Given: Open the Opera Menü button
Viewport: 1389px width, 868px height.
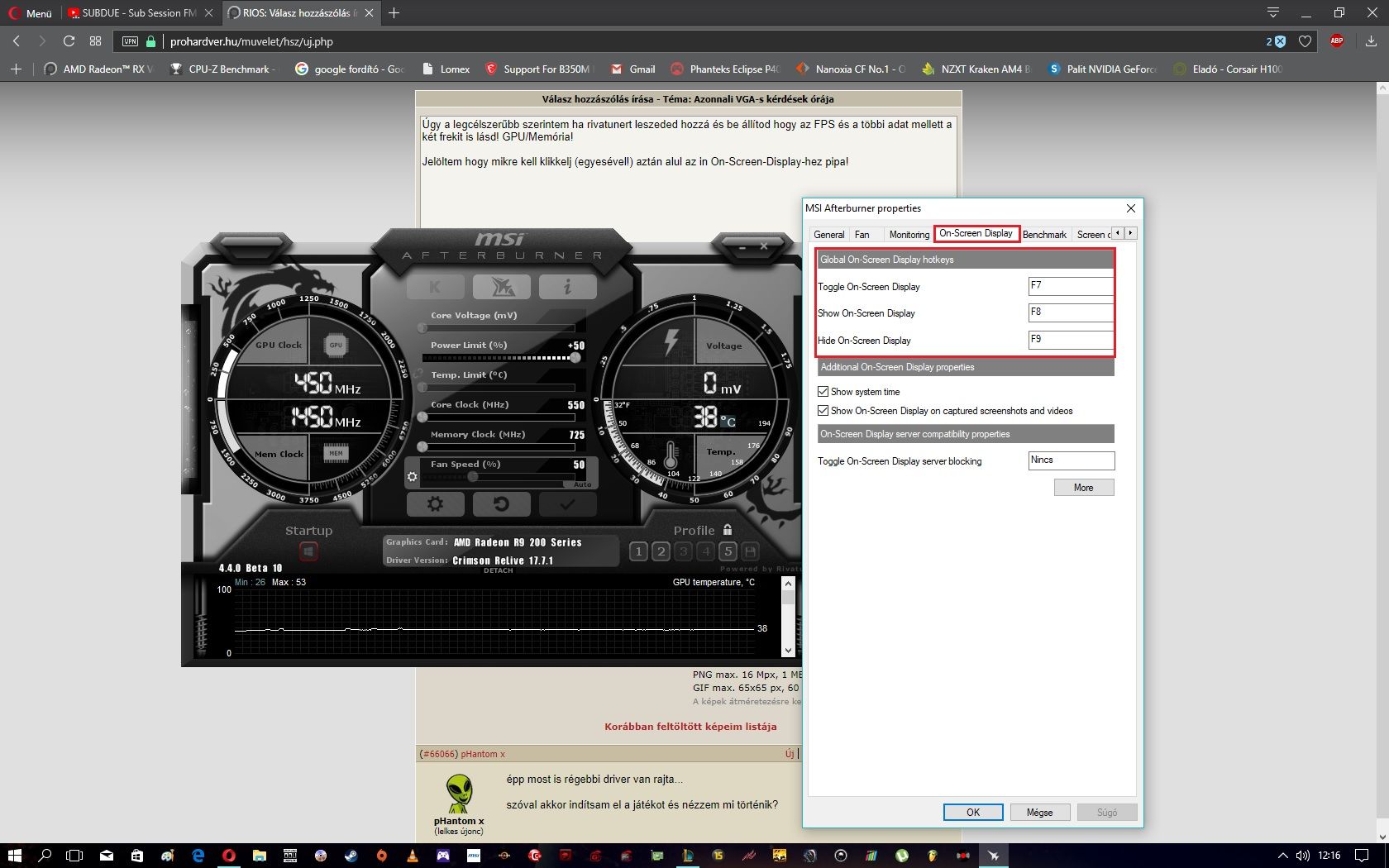Looking at the screenshot, I should [30, 13].
